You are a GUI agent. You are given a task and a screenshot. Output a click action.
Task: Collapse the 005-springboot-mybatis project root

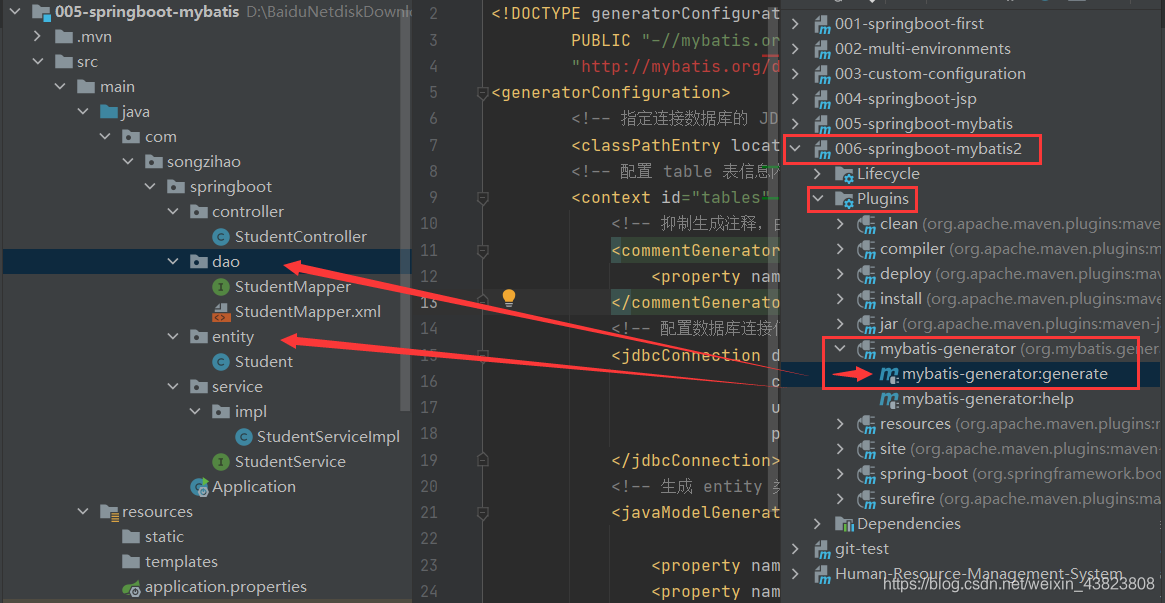point(15,12)
